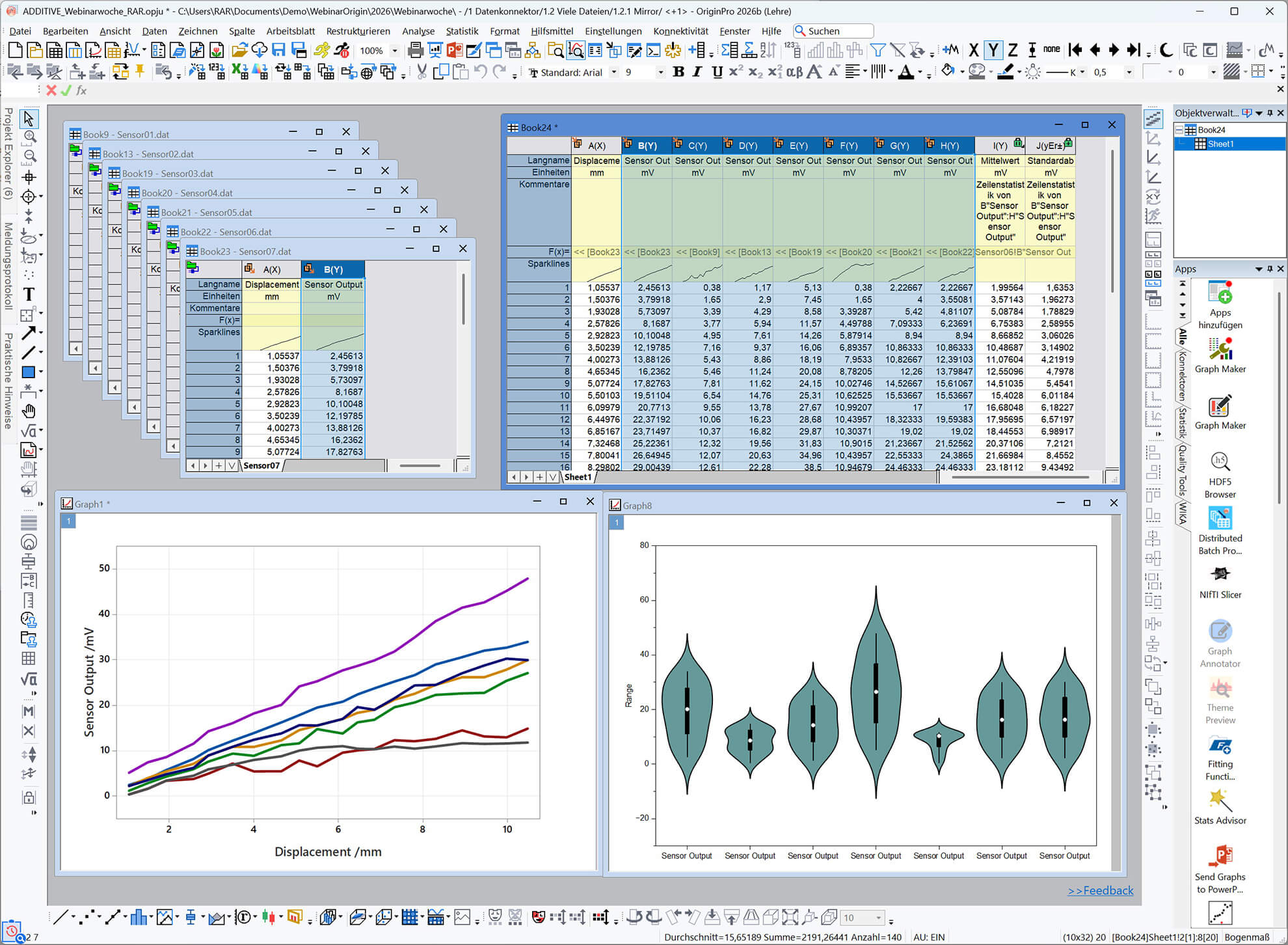Open the zoom level 100% dropdown
The height and width of the screenshot is (945, 1288).
[x=395, y=51]
